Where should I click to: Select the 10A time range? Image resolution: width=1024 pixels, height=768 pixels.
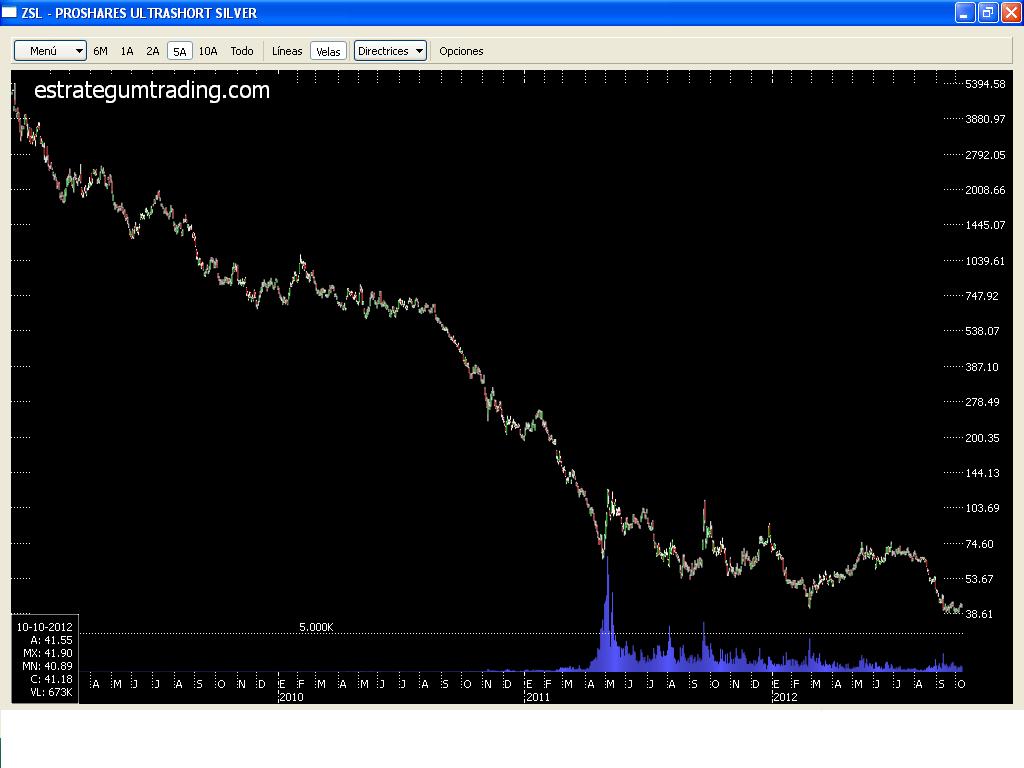click(x=208, y=51)
